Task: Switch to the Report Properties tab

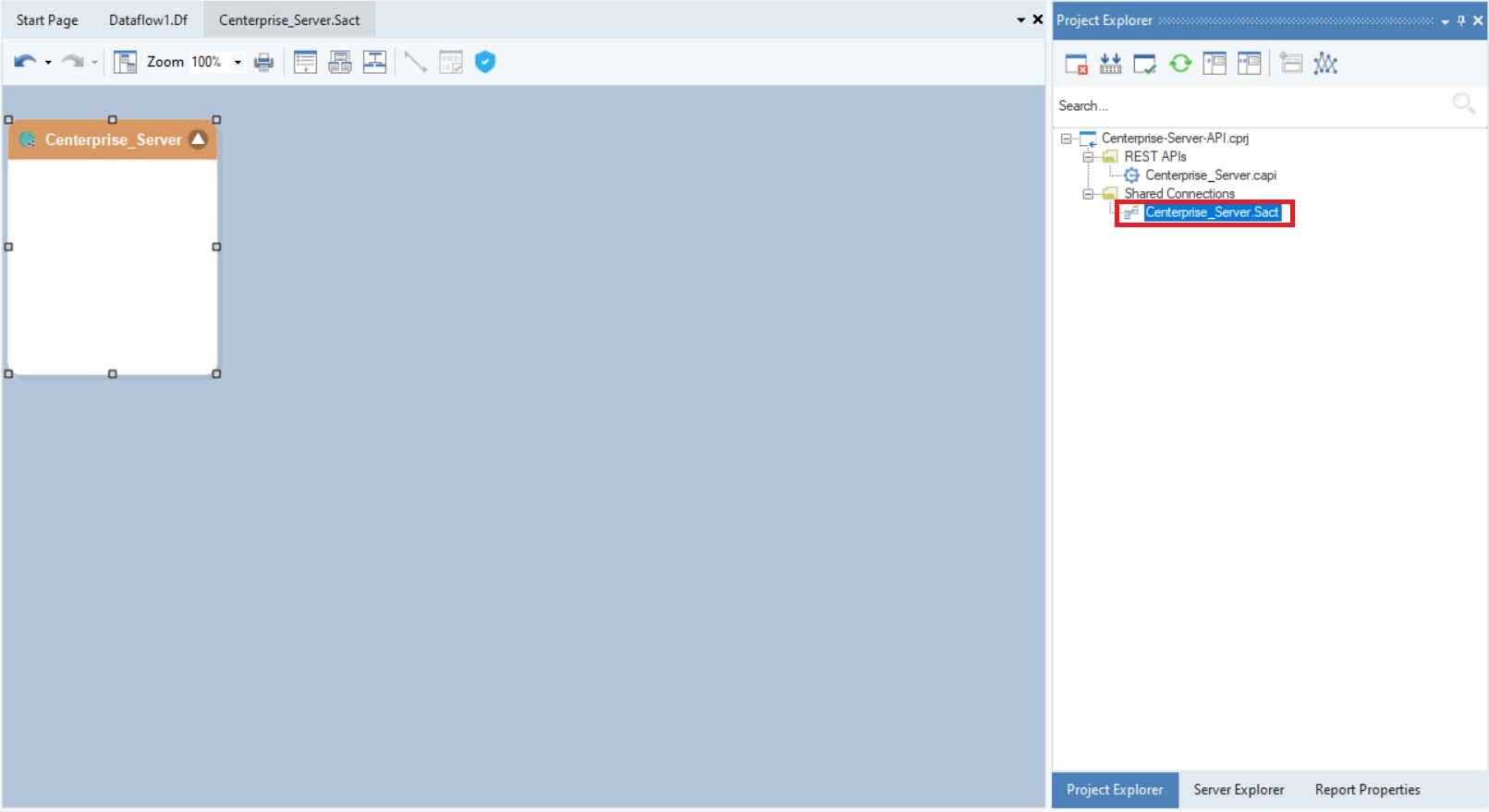Action: point(1368,790)
